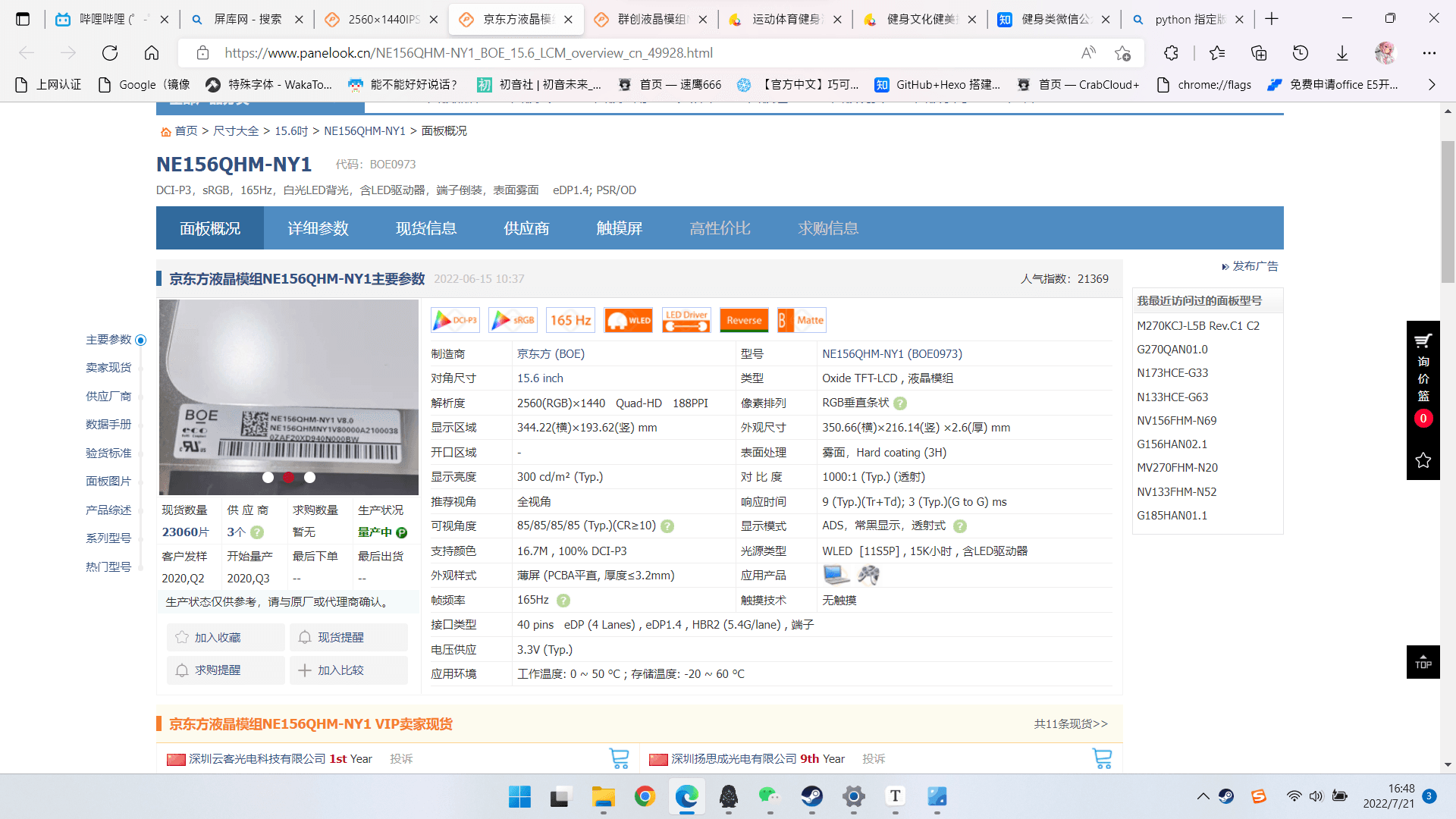
Task: Open browser favorites list icon
Action: pos(1217,53)
